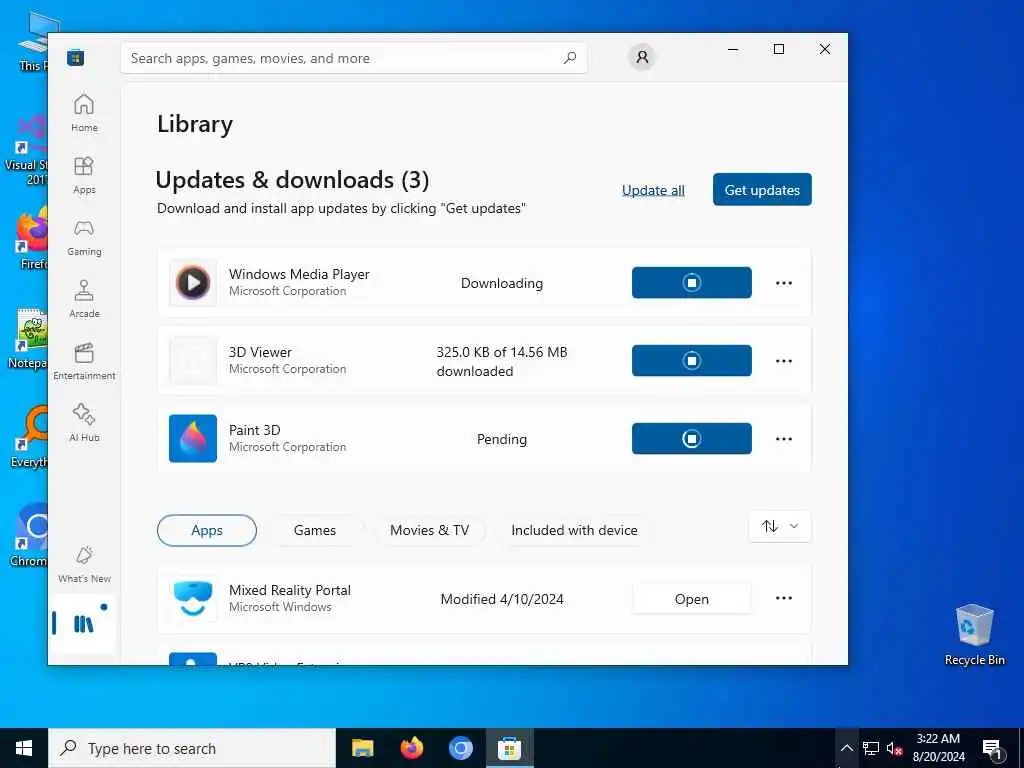1024x768 pixels.
Task: Click the Windows Media Player title text
Action: click(299, 274)
